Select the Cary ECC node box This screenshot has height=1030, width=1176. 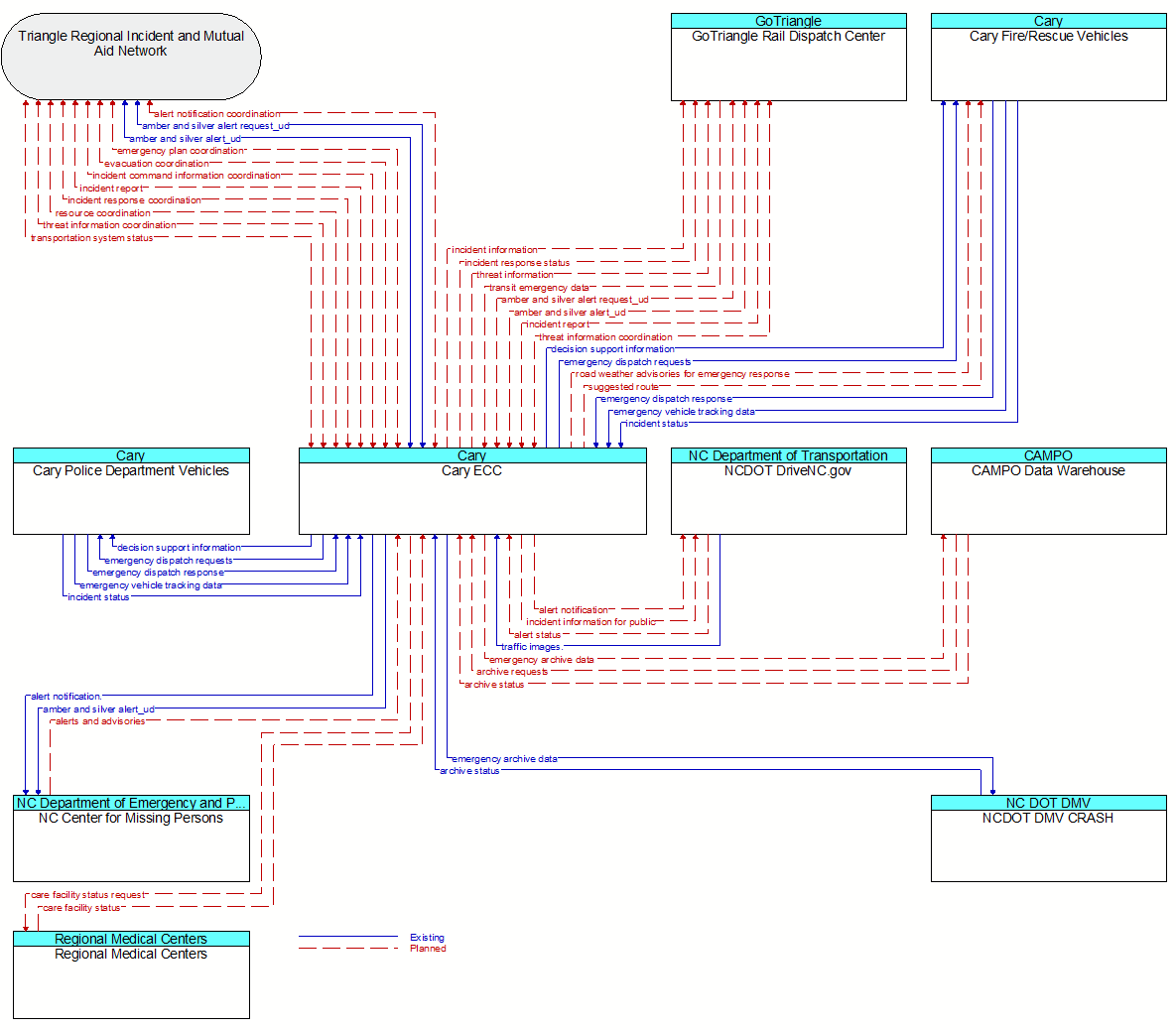click(x=472, y=491)
